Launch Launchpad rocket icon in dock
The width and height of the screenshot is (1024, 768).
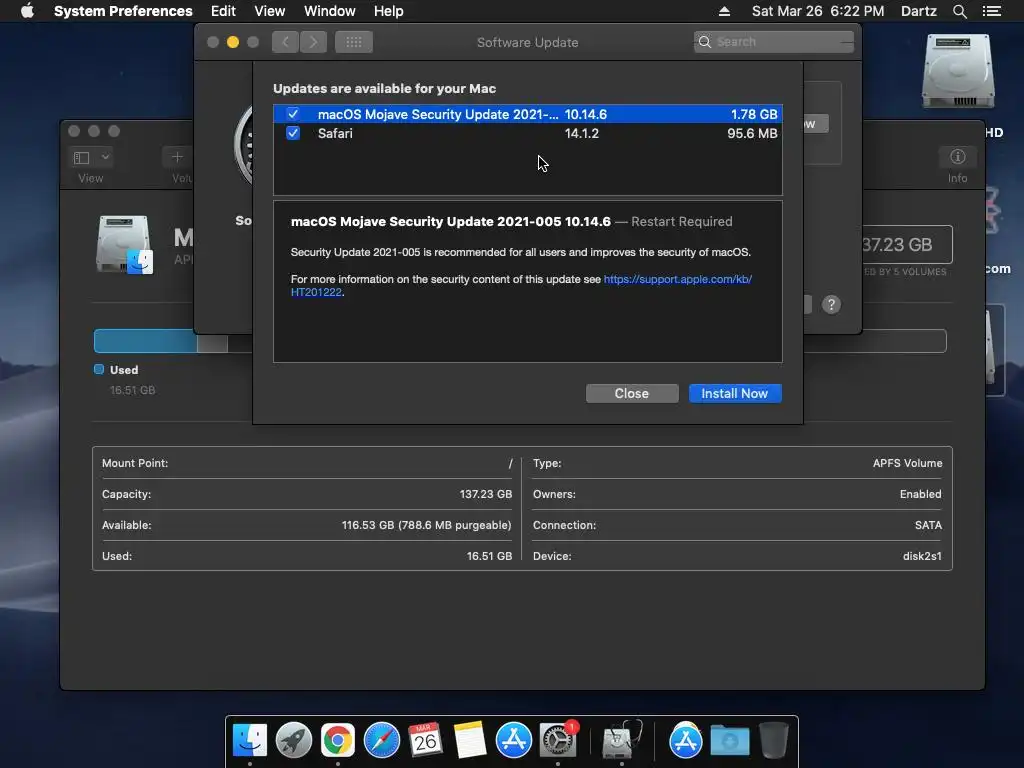pos(293,740)
